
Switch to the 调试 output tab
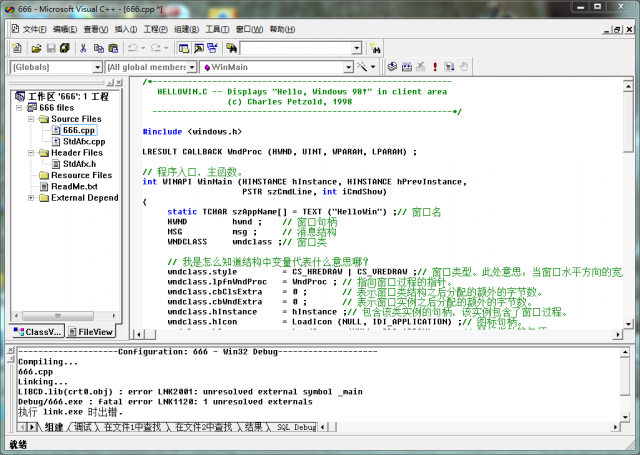83,427
